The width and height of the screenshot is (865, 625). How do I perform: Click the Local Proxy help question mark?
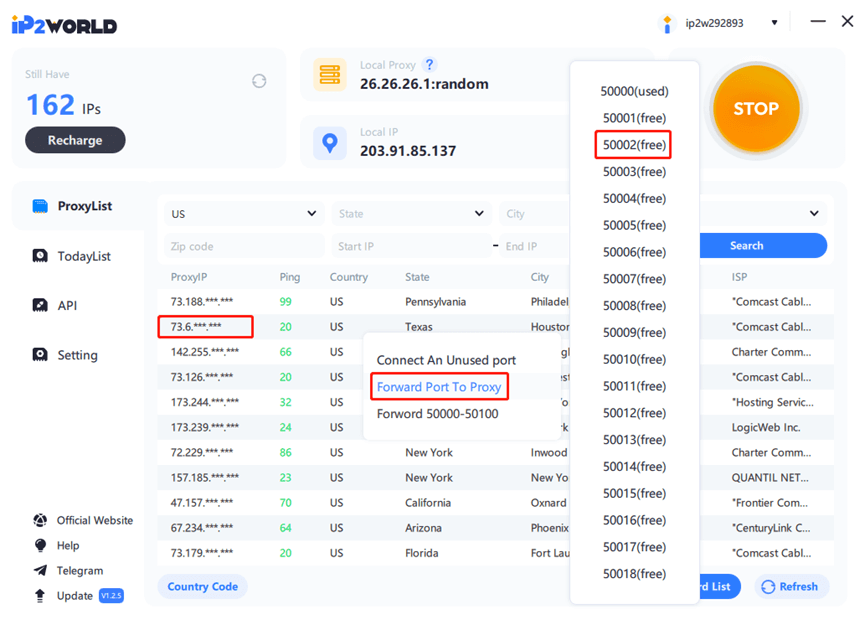[429, 65]
